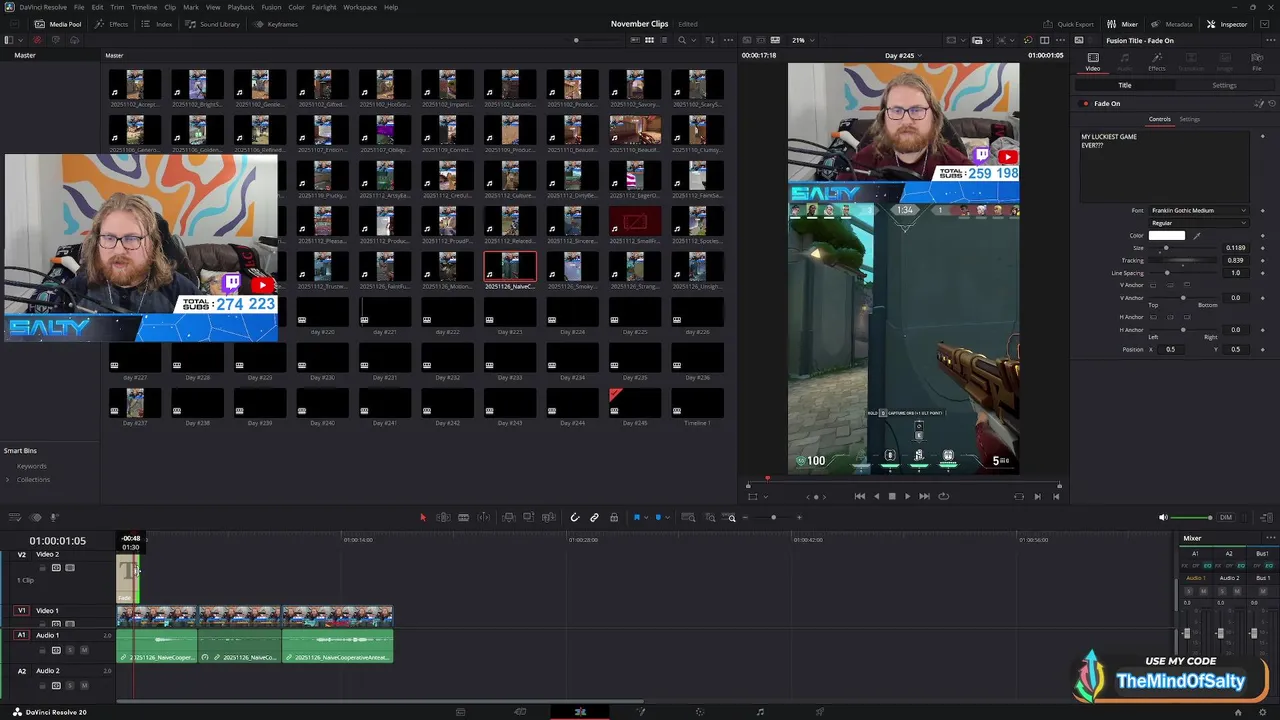Screen dimensions: 1280x720
Task: Pick text color with the eyedropper
Action: (x=1197, y=236)
